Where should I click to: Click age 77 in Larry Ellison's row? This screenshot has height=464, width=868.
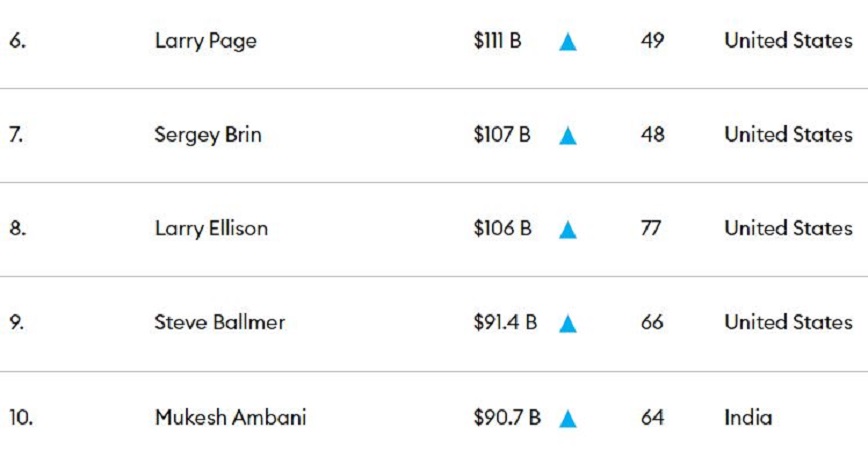click(x=651, y=229)
